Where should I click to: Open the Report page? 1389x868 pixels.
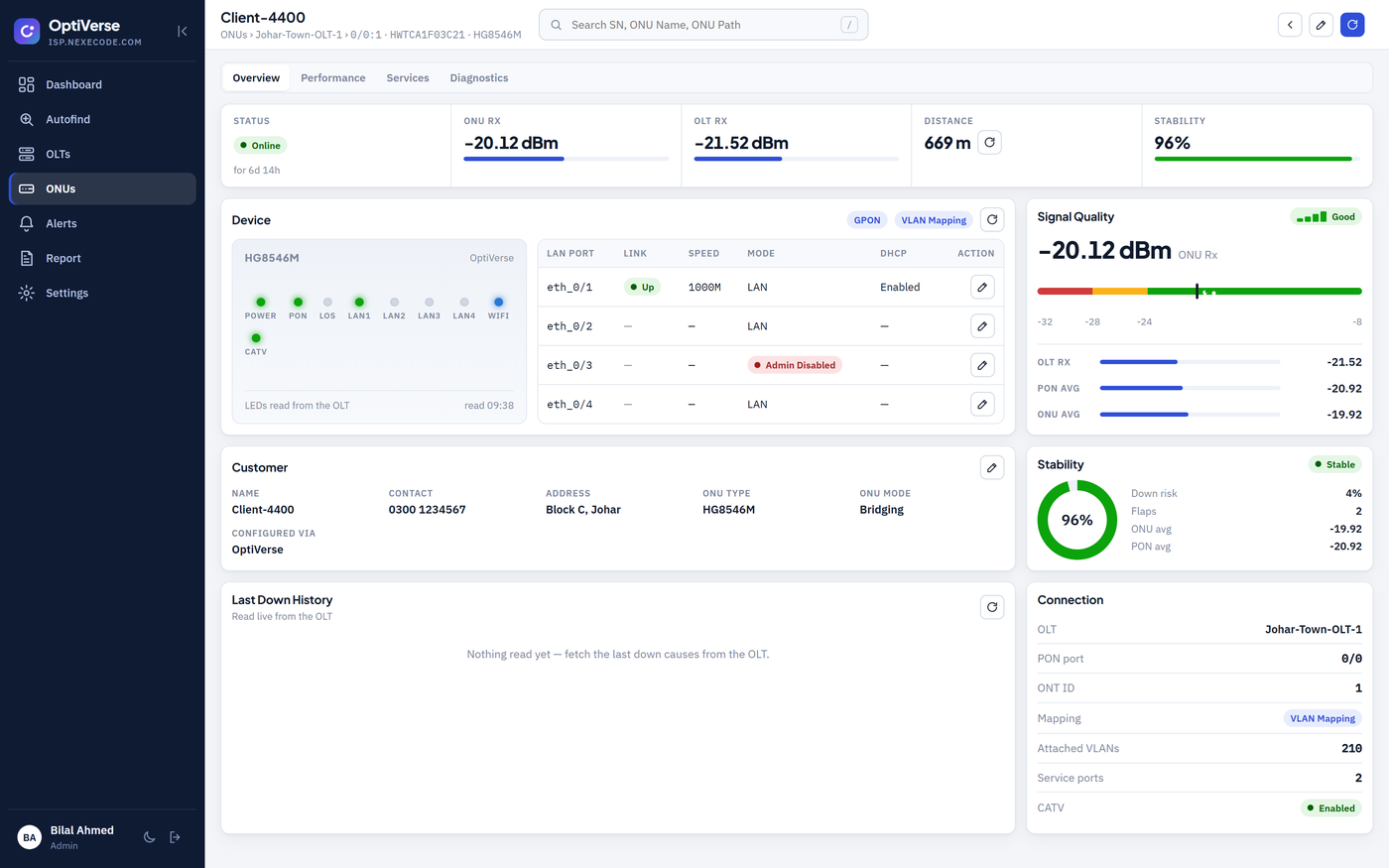[102, 259]
